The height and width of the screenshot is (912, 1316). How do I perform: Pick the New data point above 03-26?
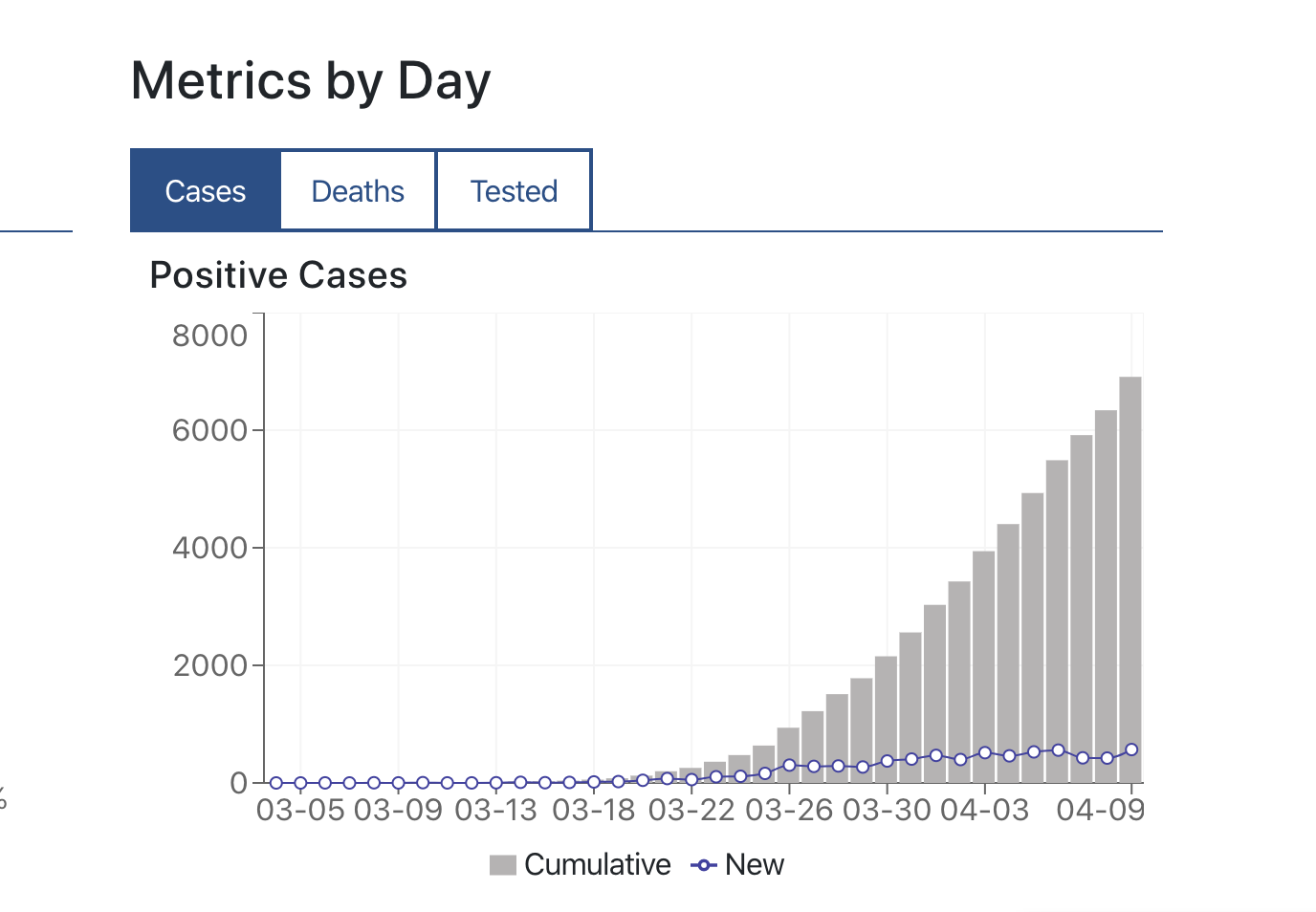point(789,765)
